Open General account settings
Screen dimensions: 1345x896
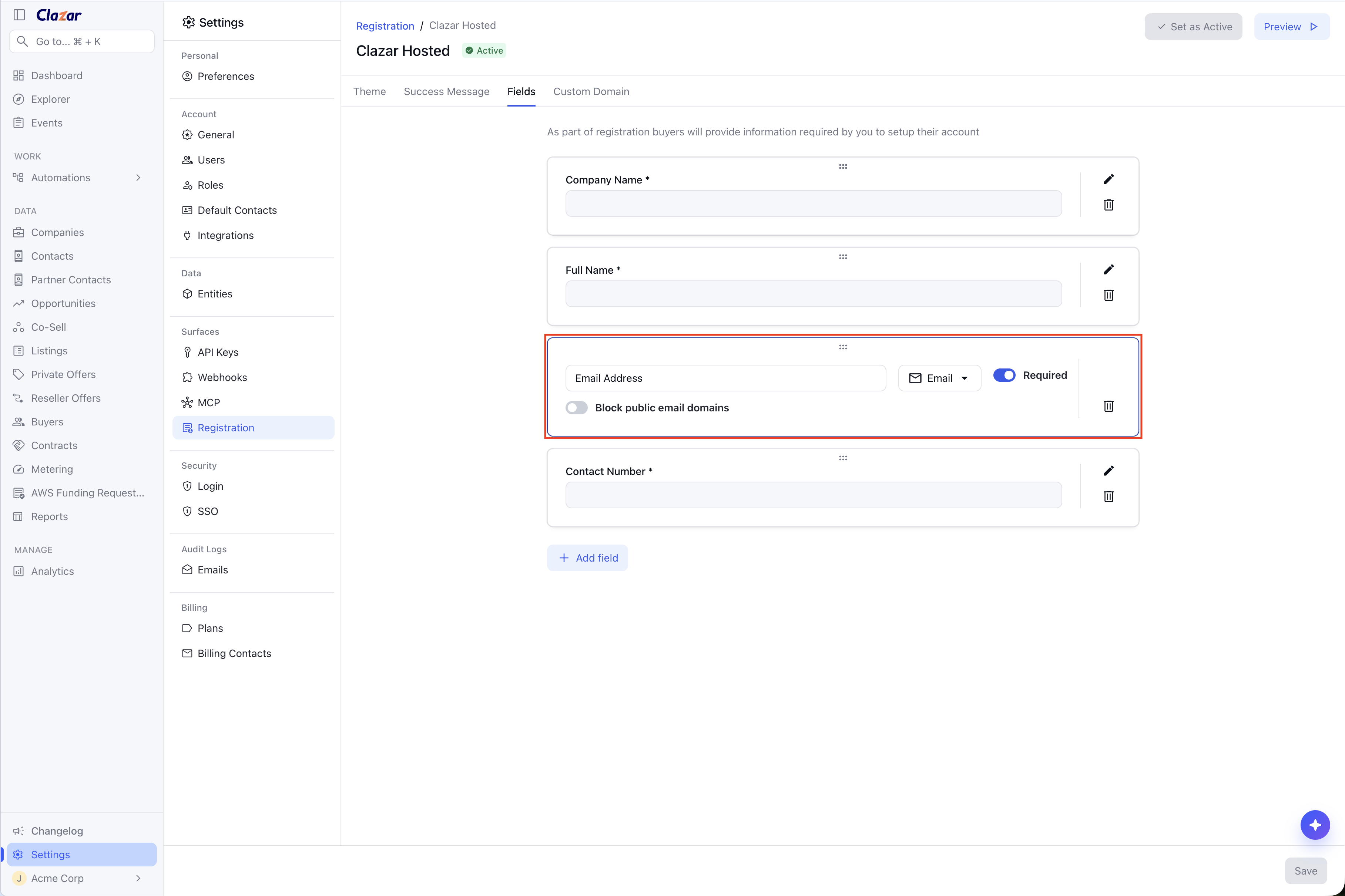[x=253, y=135]
